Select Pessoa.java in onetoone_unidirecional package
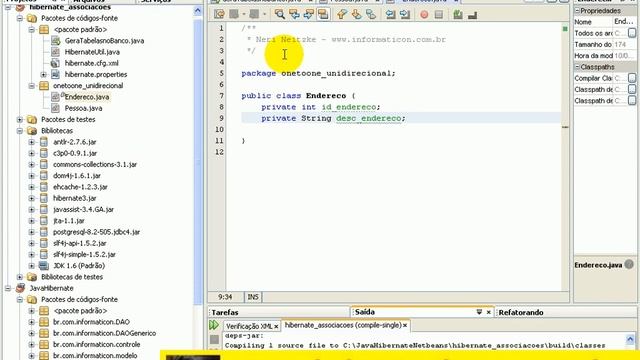This screenshot has width=640, height=360. pos(83,108)
